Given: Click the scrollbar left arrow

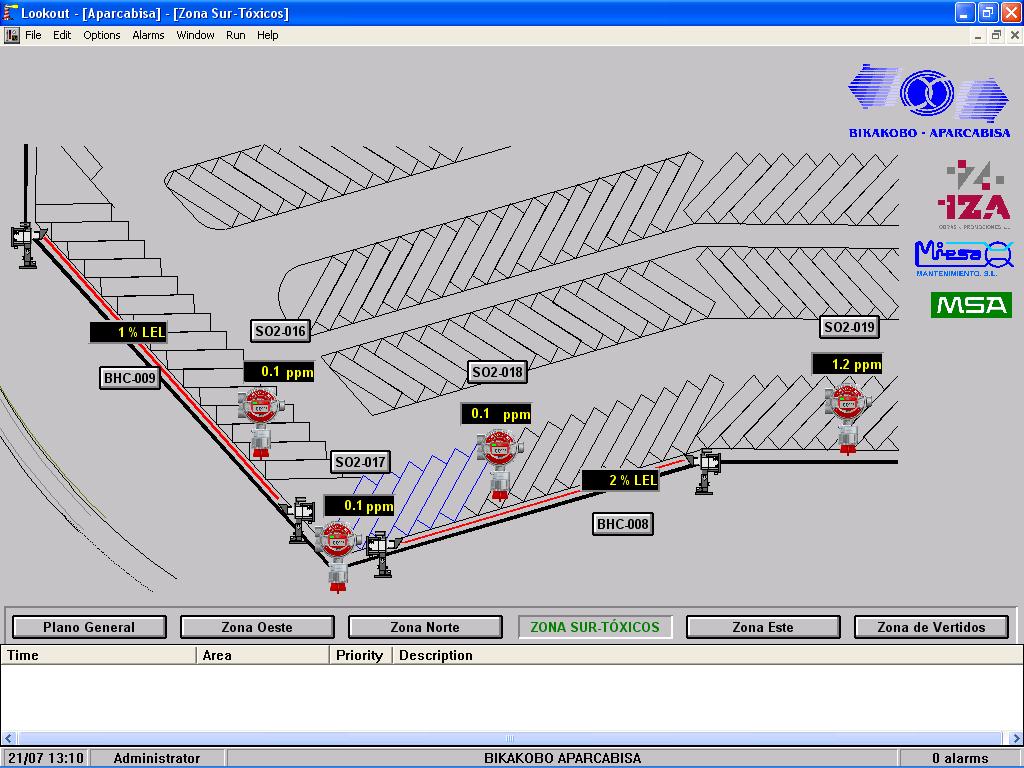Looking at the screenshot, I should 8,739.
